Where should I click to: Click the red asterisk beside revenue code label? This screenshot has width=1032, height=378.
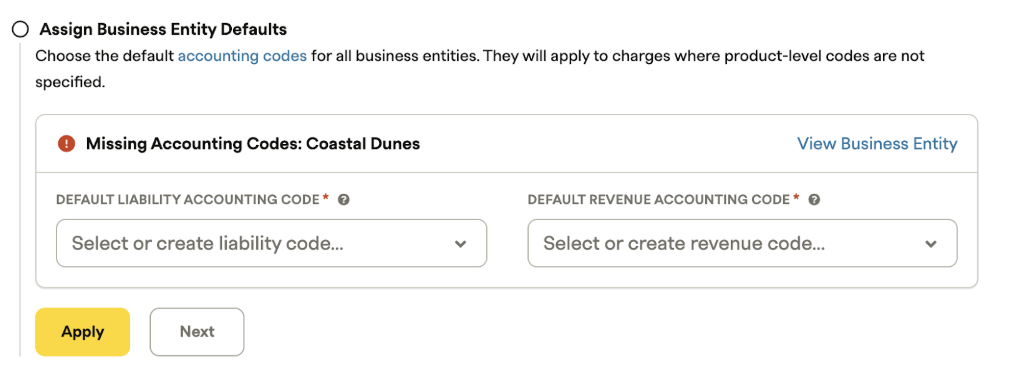pos(796,198)
